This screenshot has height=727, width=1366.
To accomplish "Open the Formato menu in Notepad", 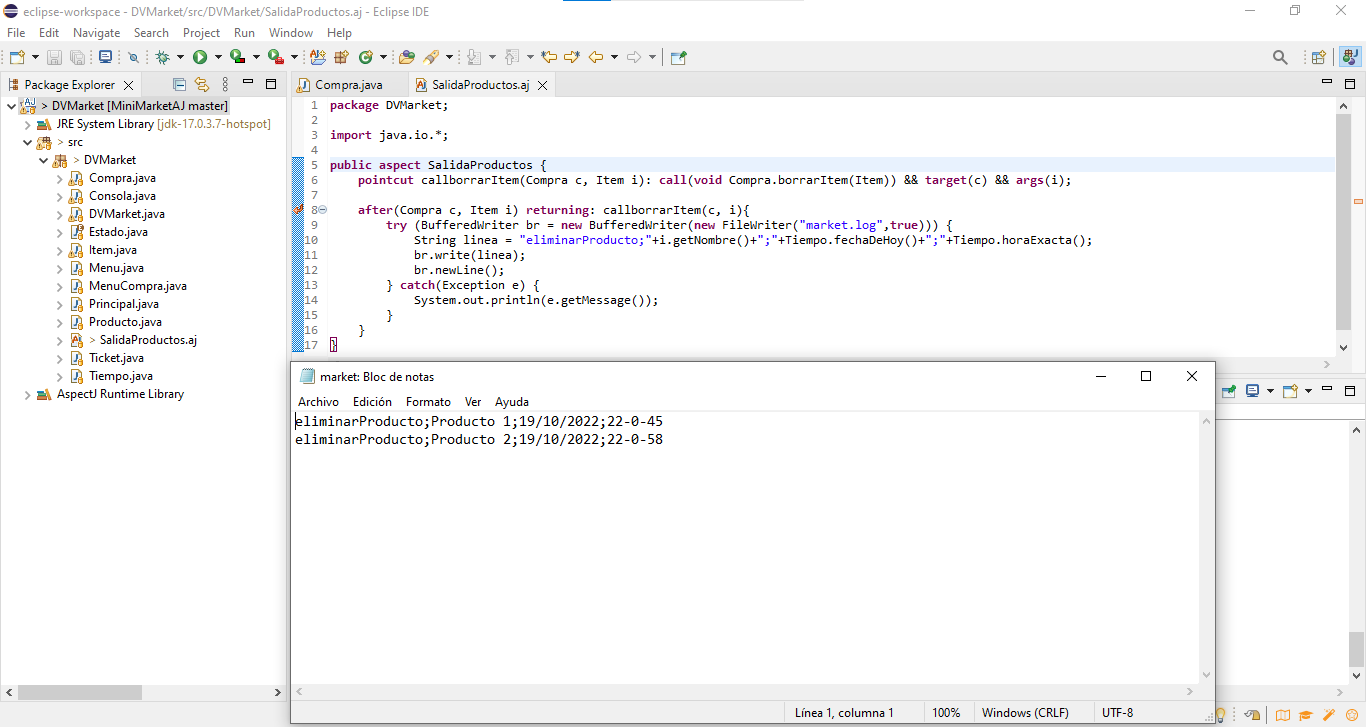I will pos(428,401).
